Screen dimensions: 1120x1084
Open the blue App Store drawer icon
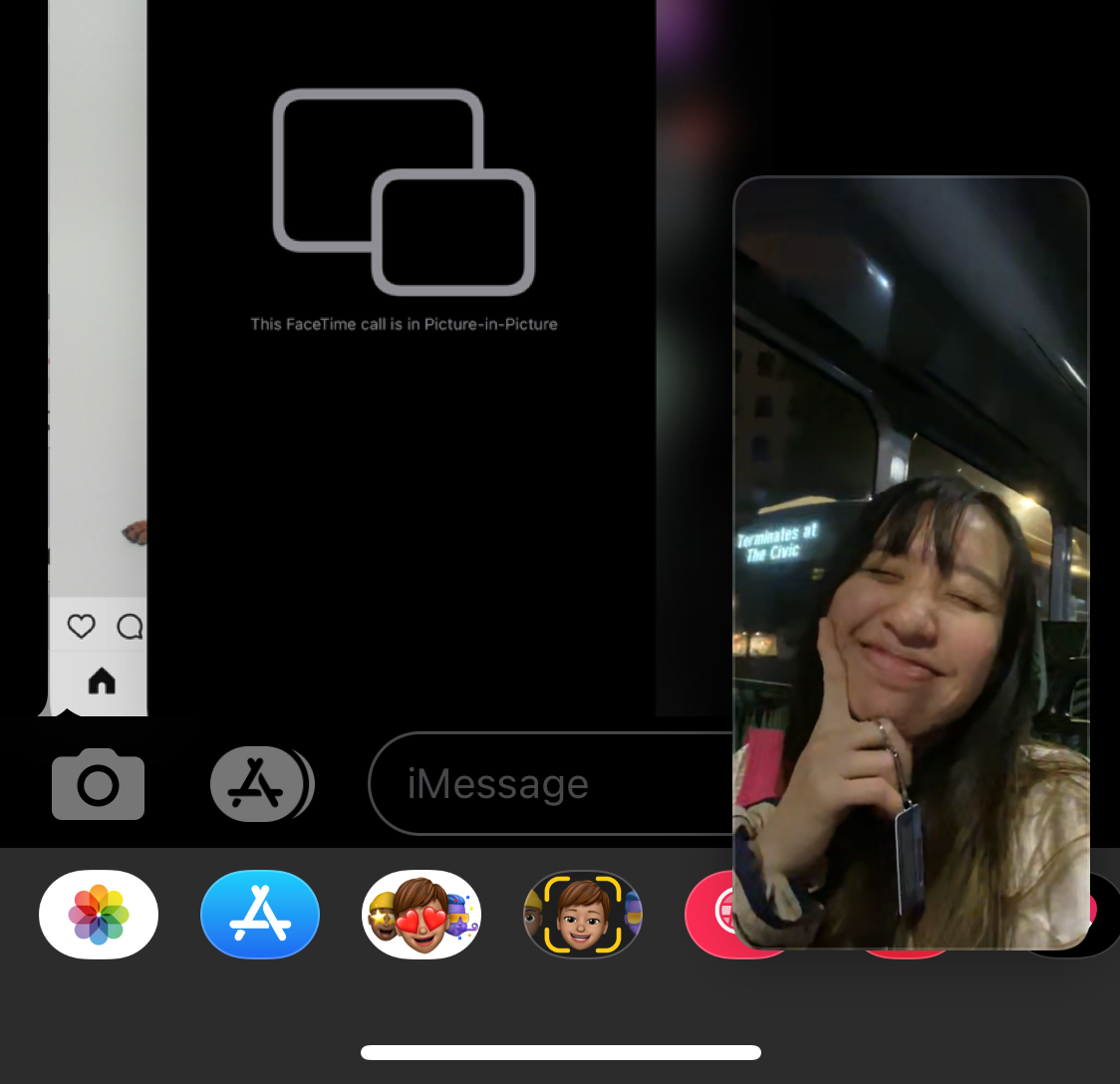click(260, 915)
